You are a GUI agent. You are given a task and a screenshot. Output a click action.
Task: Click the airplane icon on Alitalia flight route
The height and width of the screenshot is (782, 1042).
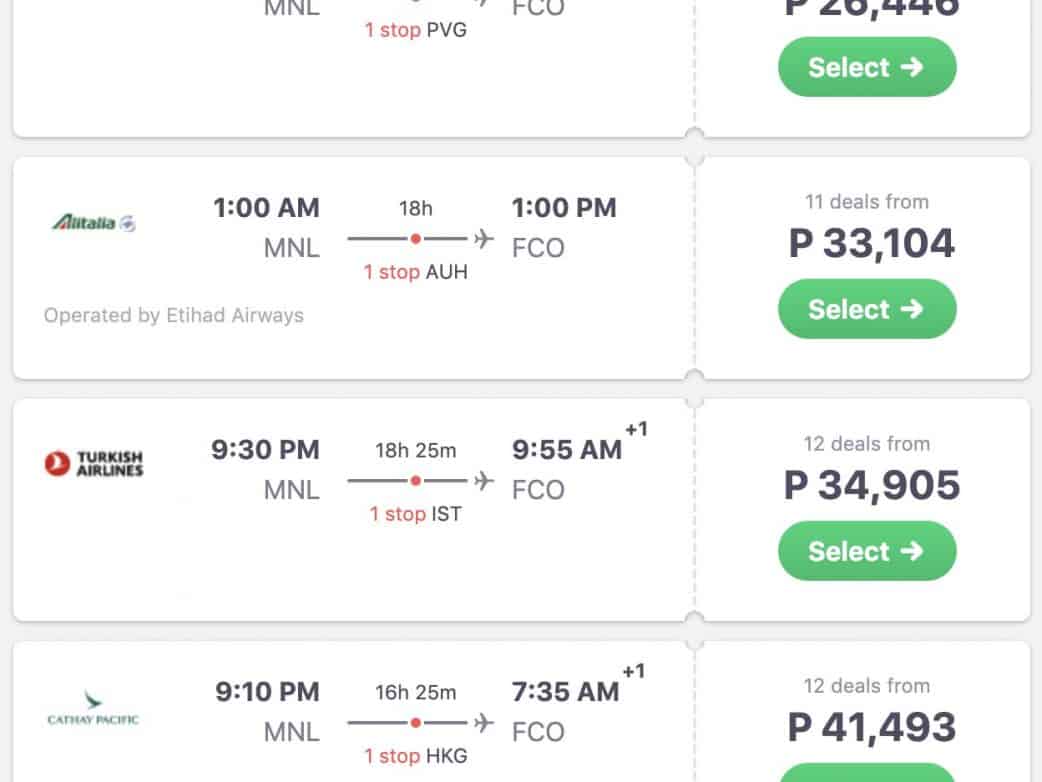(484, 239)
